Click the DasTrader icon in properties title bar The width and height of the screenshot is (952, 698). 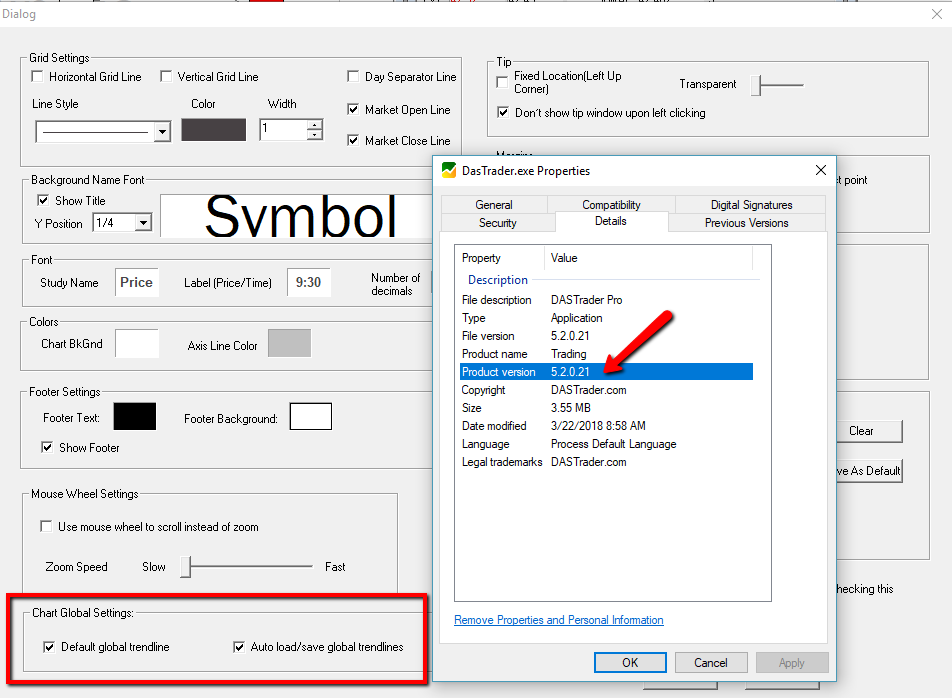tap(449, 170)
